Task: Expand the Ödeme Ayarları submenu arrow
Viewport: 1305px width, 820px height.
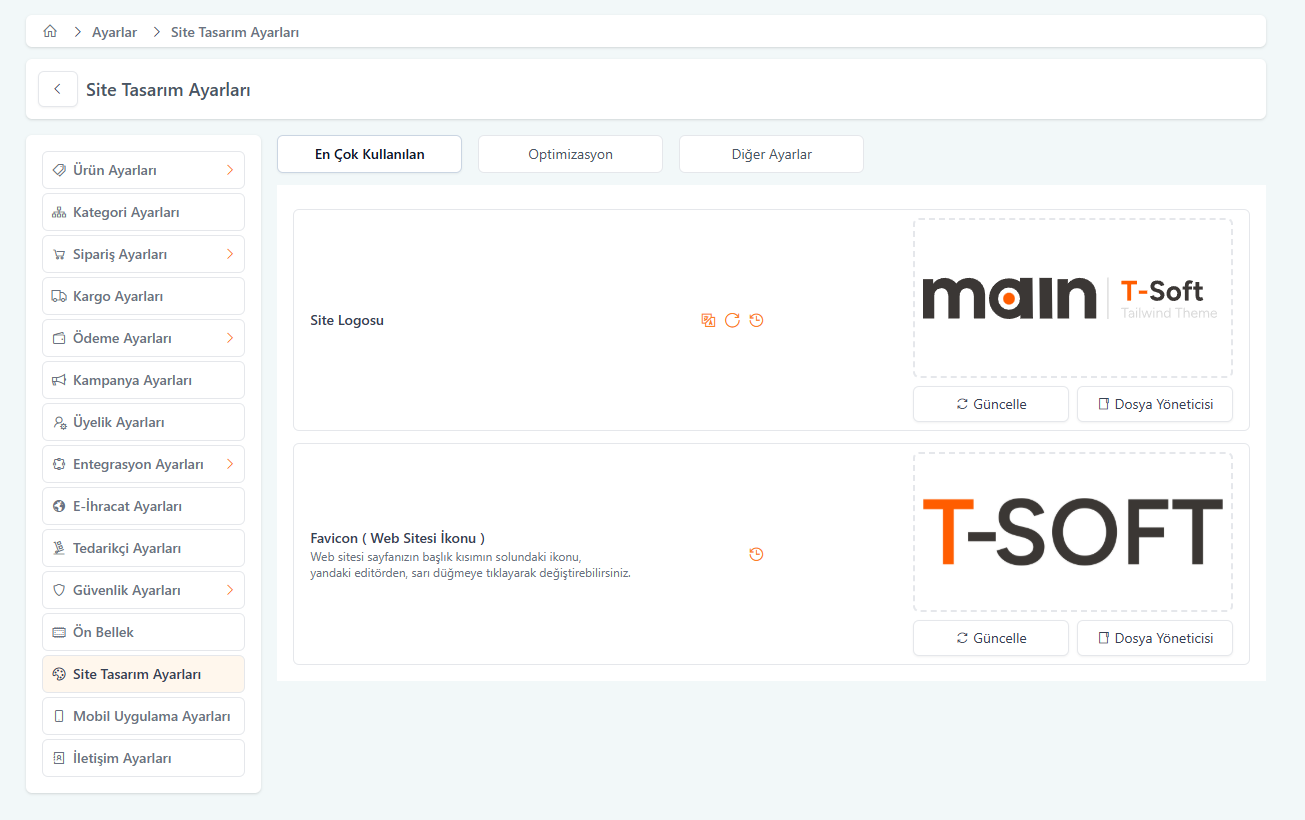Action: (x=229, y=338)
